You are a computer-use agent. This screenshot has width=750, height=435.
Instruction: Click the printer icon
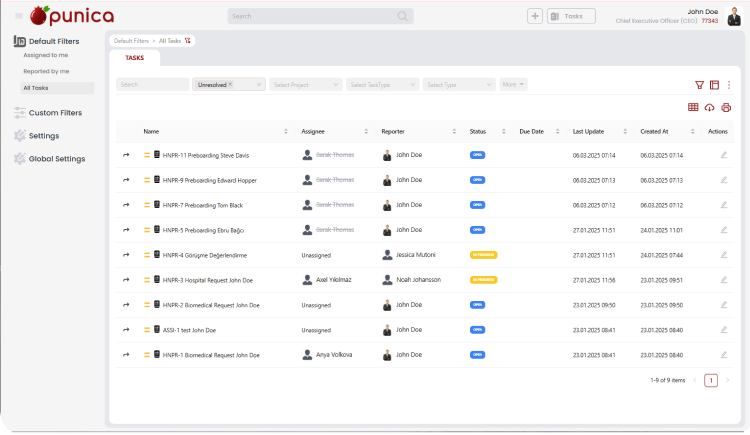(x=726, y=108)
